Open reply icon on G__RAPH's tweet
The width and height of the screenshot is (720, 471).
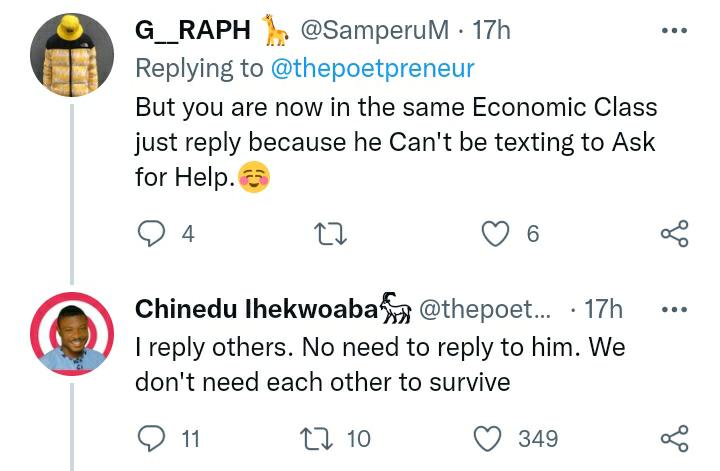click(152, 234)
